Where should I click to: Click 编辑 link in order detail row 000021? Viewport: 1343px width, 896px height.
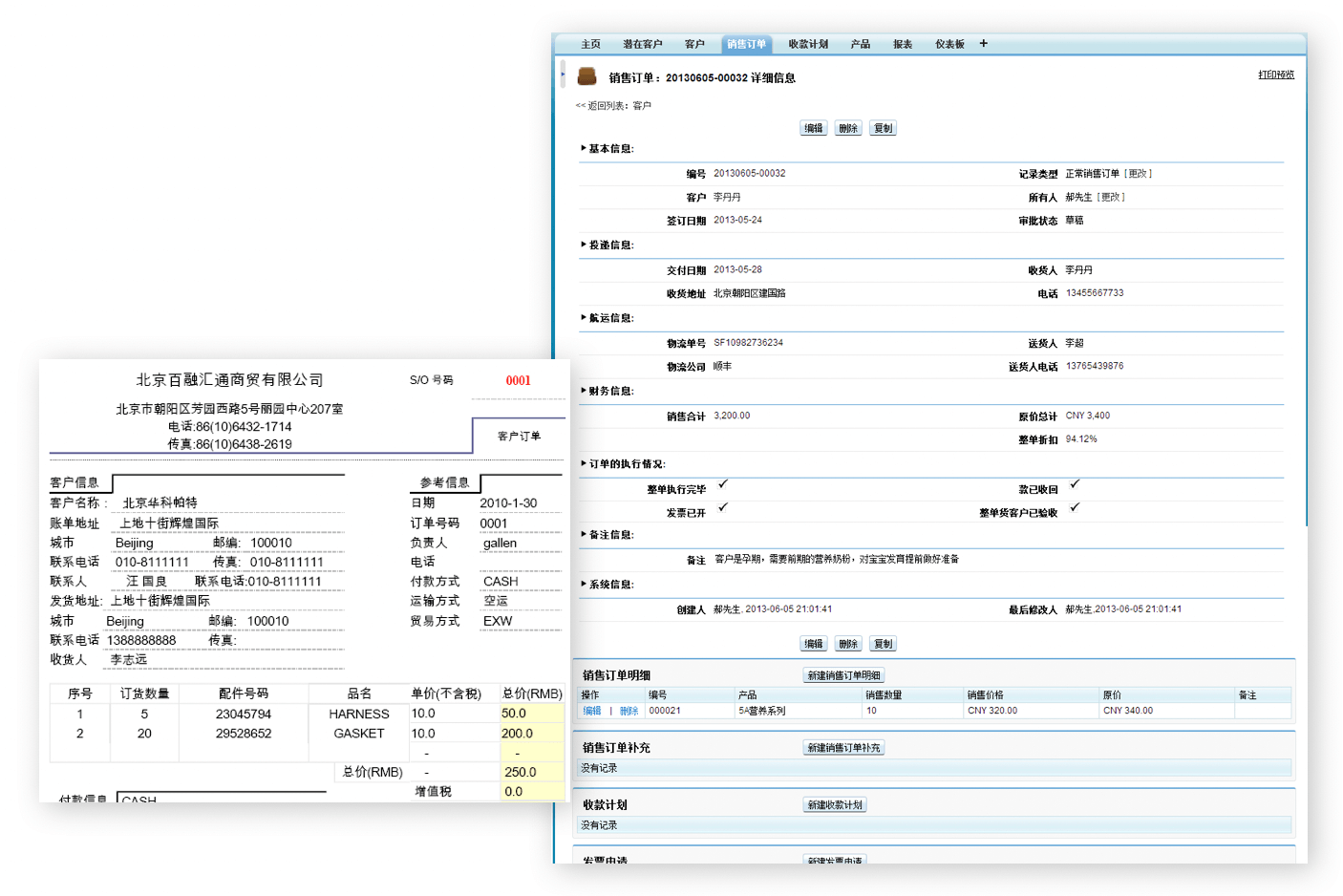coord(592,711)
